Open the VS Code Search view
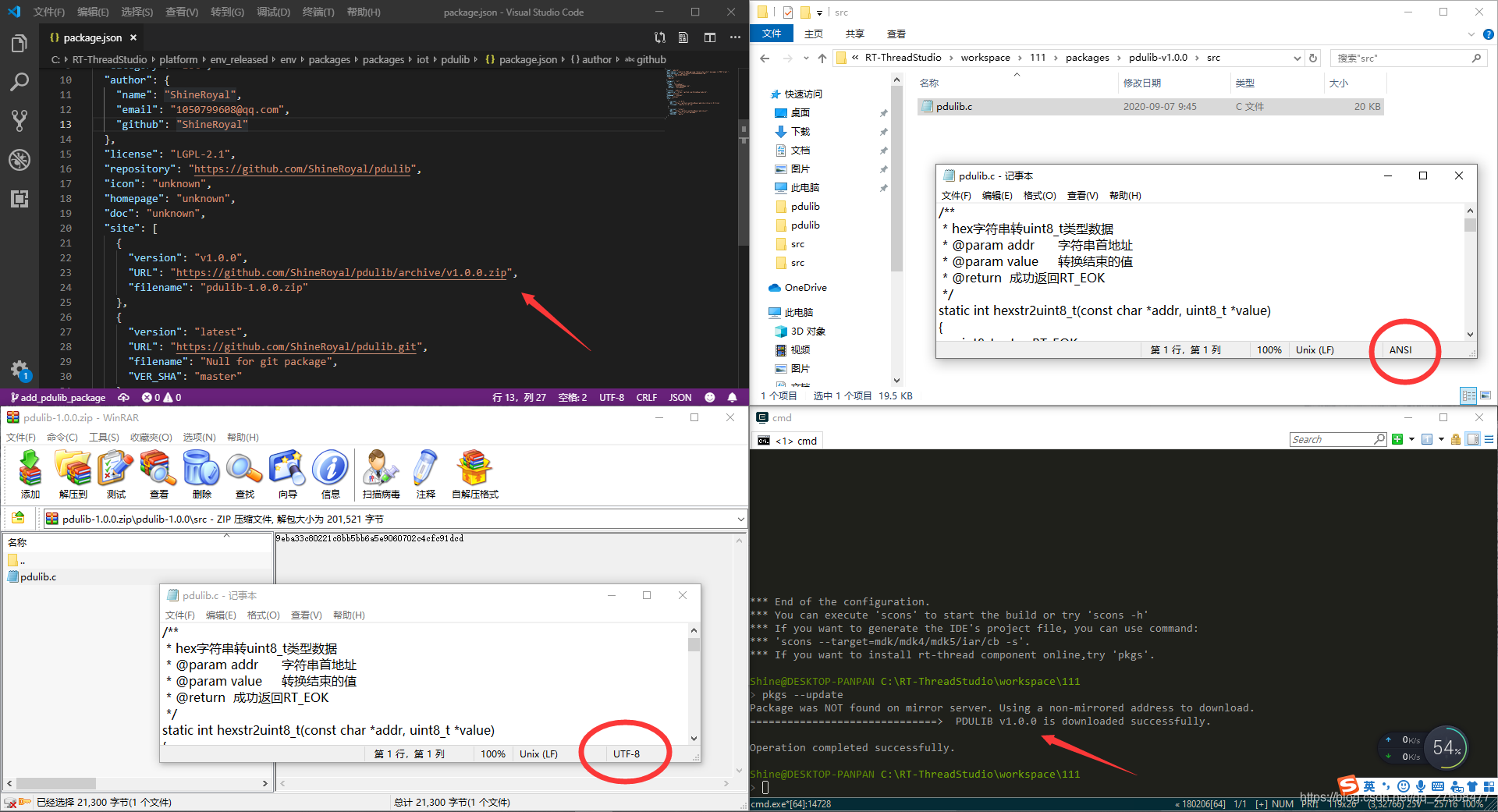1498x812 pixels. (20, 82)
